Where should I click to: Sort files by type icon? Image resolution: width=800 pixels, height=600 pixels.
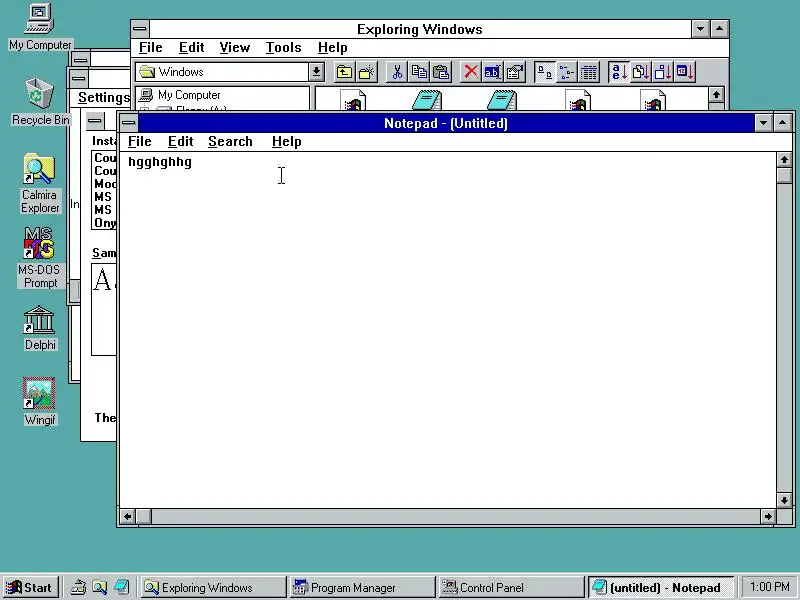[x=641, y=72]
